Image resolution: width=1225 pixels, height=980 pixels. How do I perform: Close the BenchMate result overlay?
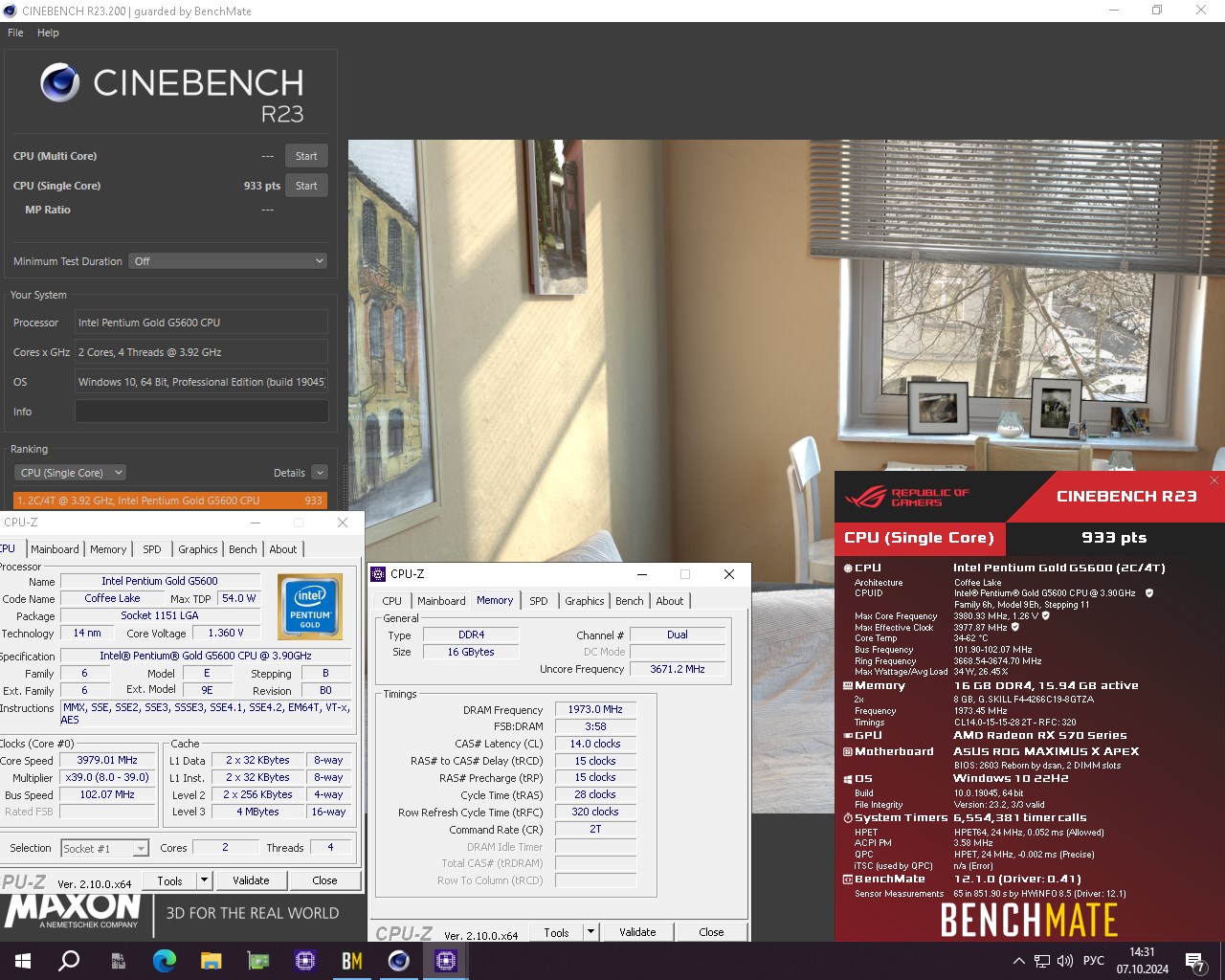pyautogui.click(x=1214, y=480)
